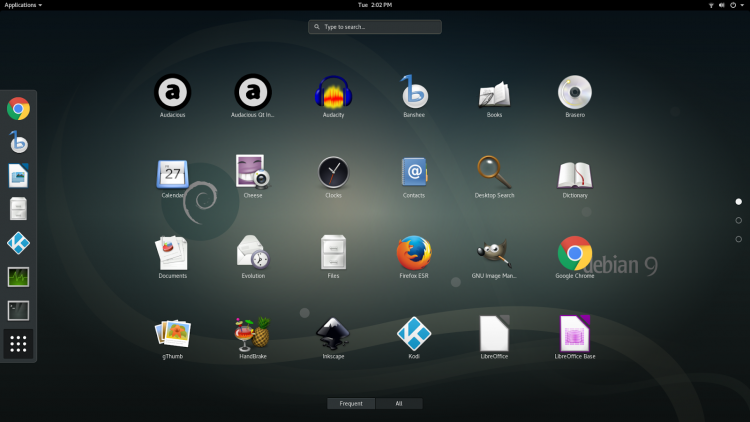This screenshot has height=422, width=750.
Task: Click the volume icon in top bar
Action: 722,5
